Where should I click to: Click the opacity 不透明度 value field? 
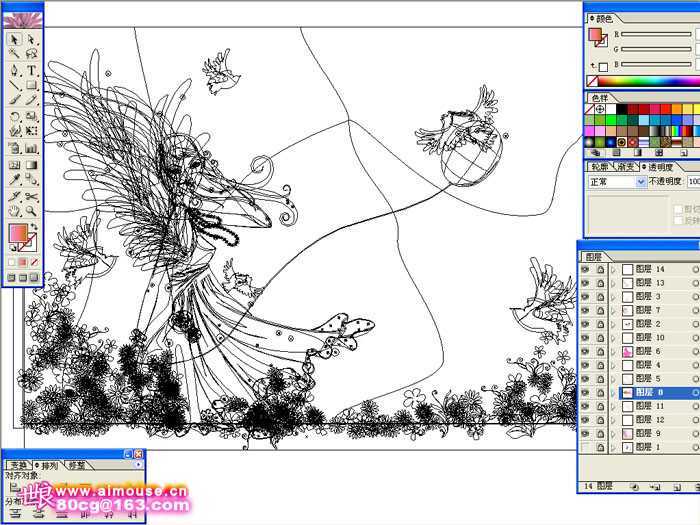pyautogui.click(x=694, y=182)
